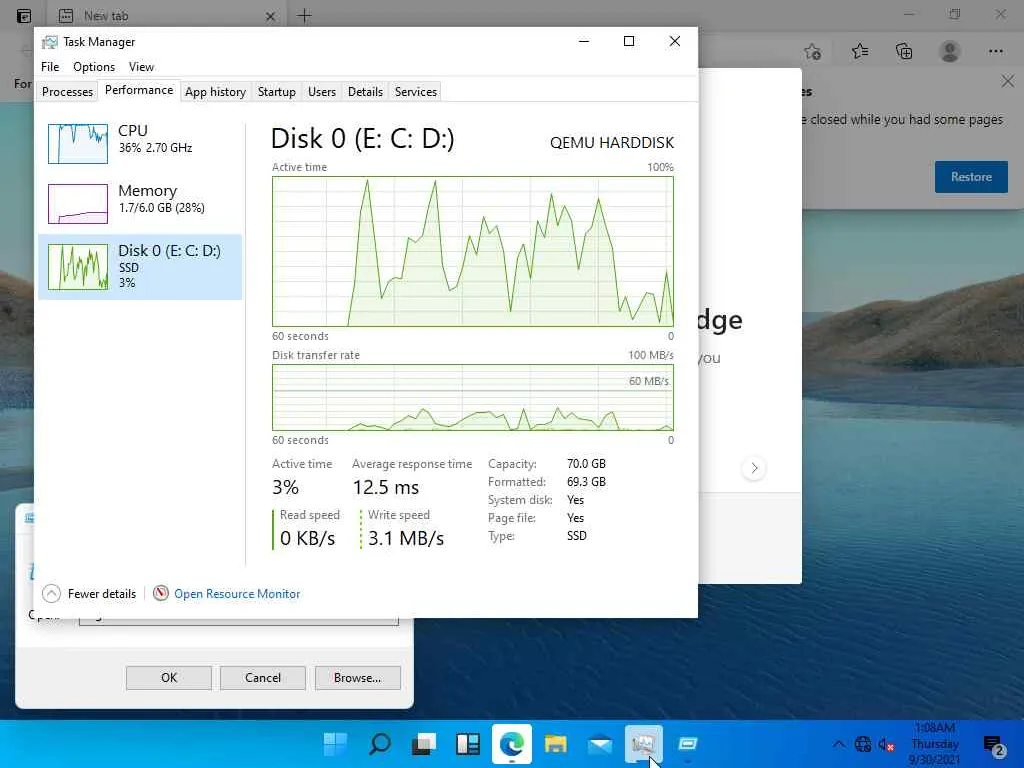This screenshot has height=768, width=1024.
Task: Open Edge Favorites list icon
Action: 859,51
